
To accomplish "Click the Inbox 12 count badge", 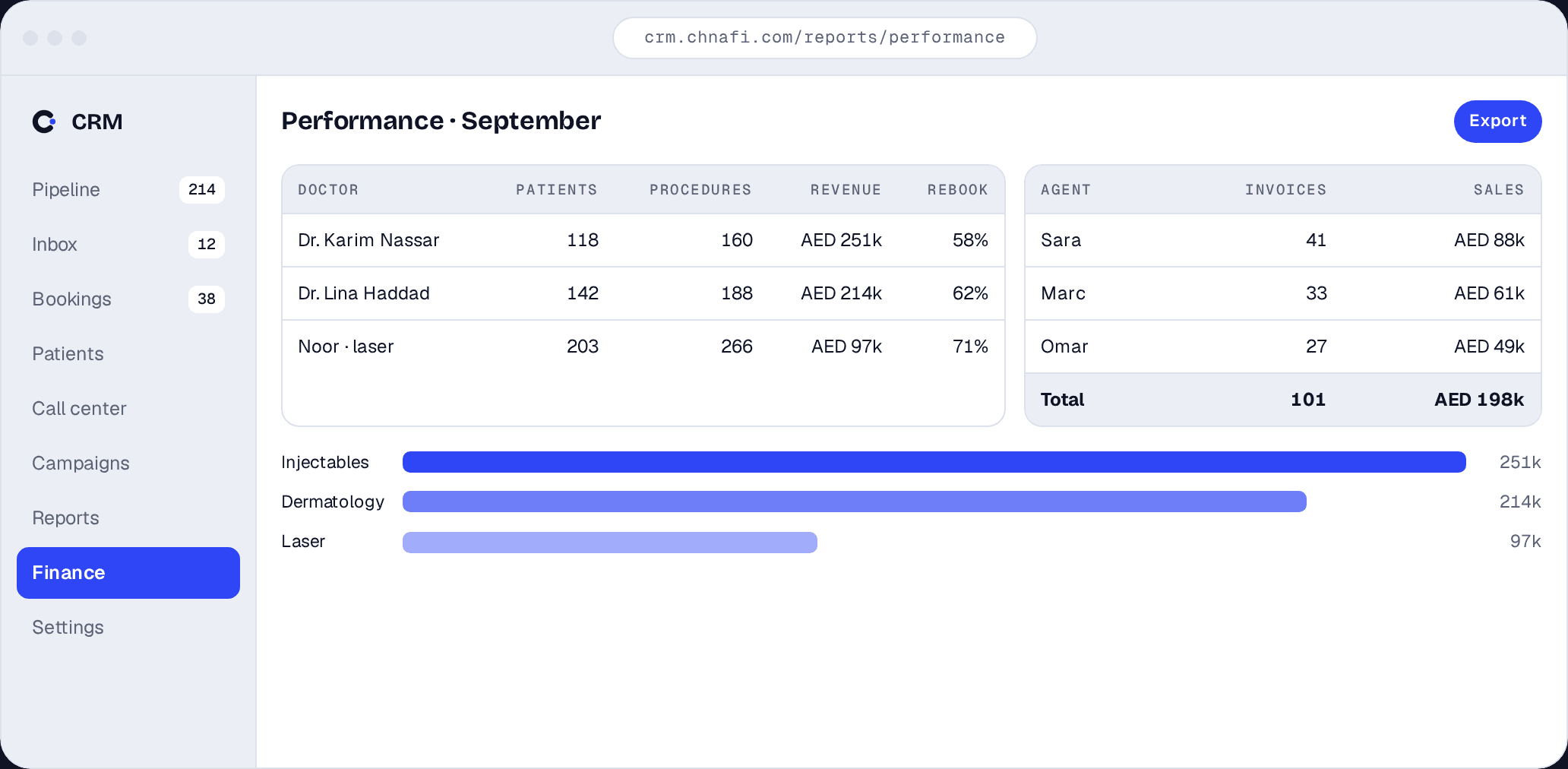I will point(207,245).
